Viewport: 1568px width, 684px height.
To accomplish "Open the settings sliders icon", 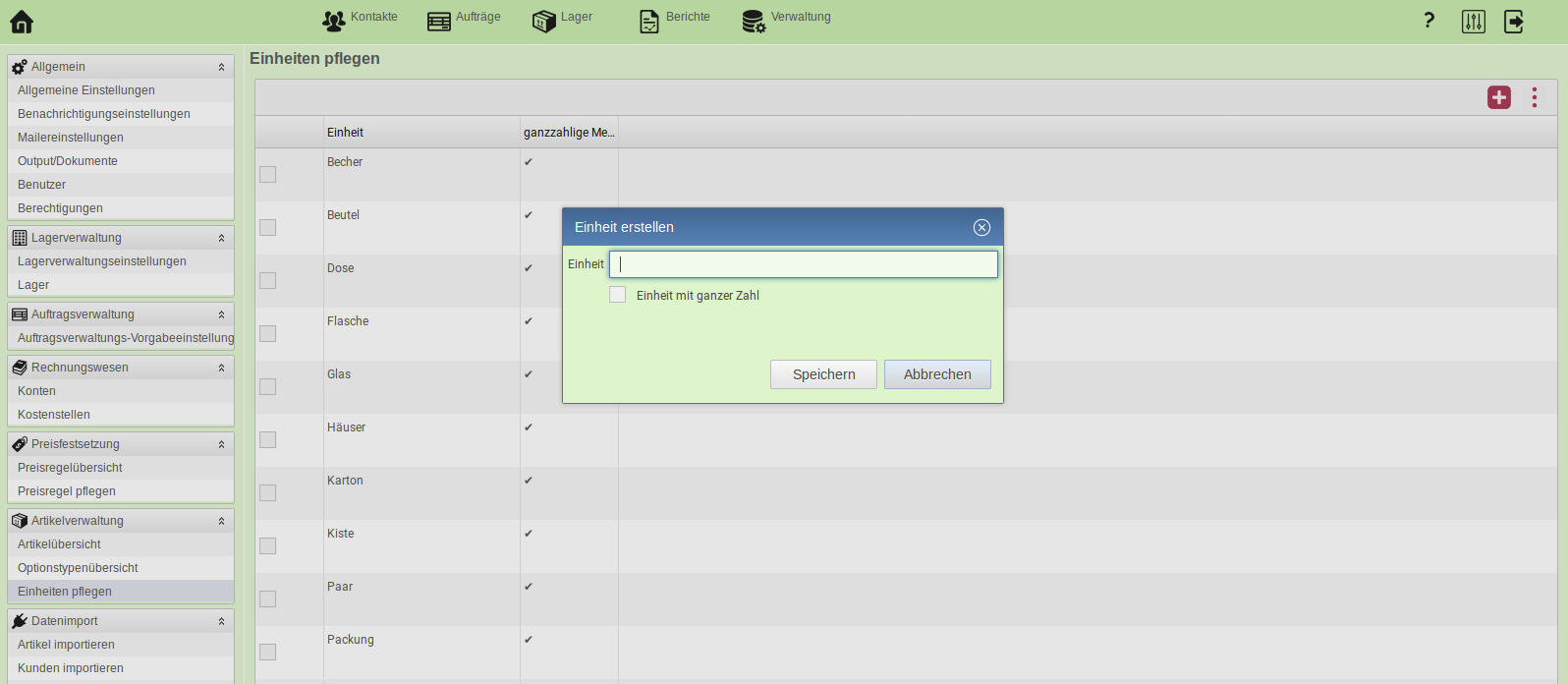I will 1473,22.
